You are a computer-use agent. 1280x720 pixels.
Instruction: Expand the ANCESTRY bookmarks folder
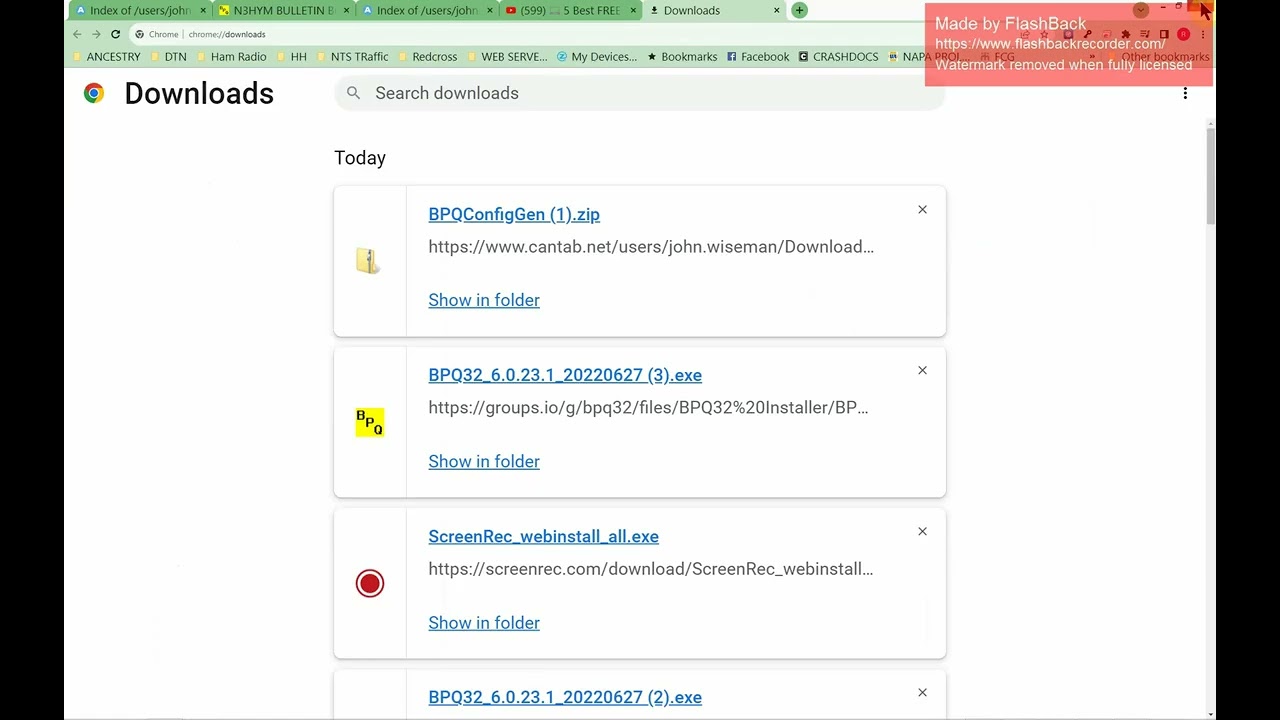(106, 57)
